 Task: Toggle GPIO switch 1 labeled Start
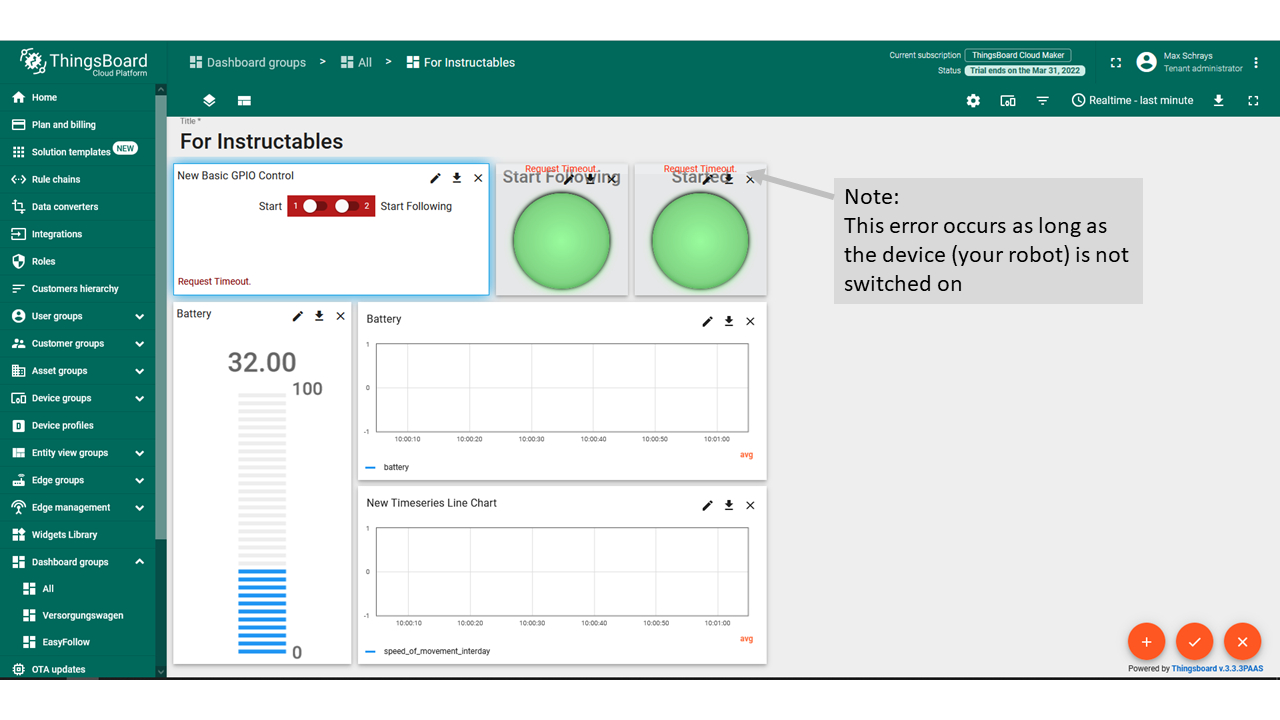314,206
